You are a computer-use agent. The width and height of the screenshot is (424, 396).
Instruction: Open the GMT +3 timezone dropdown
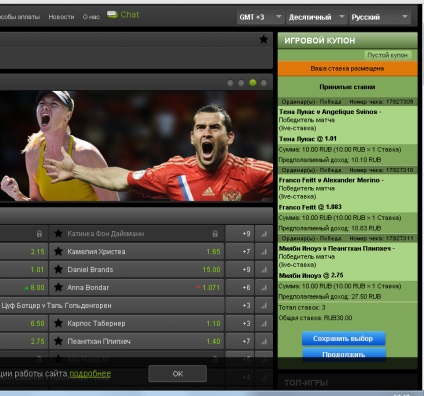tap(260, 17)
